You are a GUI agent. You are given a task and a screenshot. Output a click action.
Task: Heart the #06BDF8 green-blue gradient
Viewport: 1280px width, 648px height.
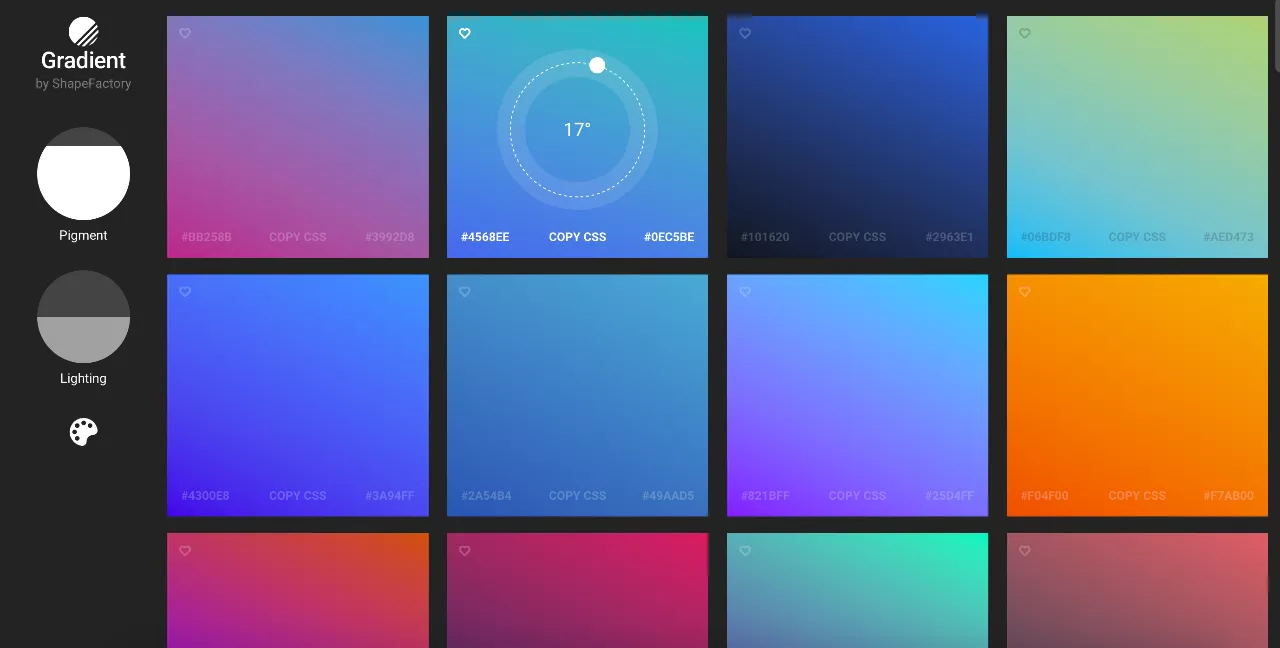click(1025, 33)
